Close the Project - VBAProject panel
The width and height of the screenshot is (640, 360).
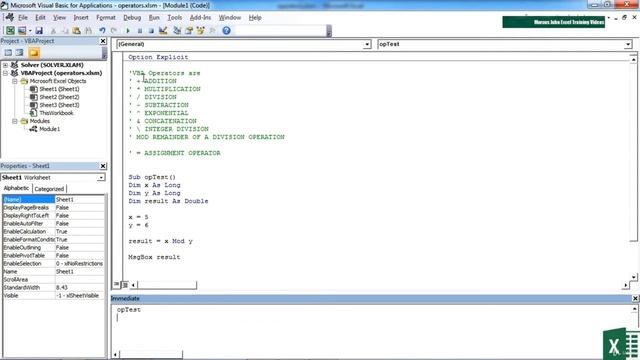(103, 41)
